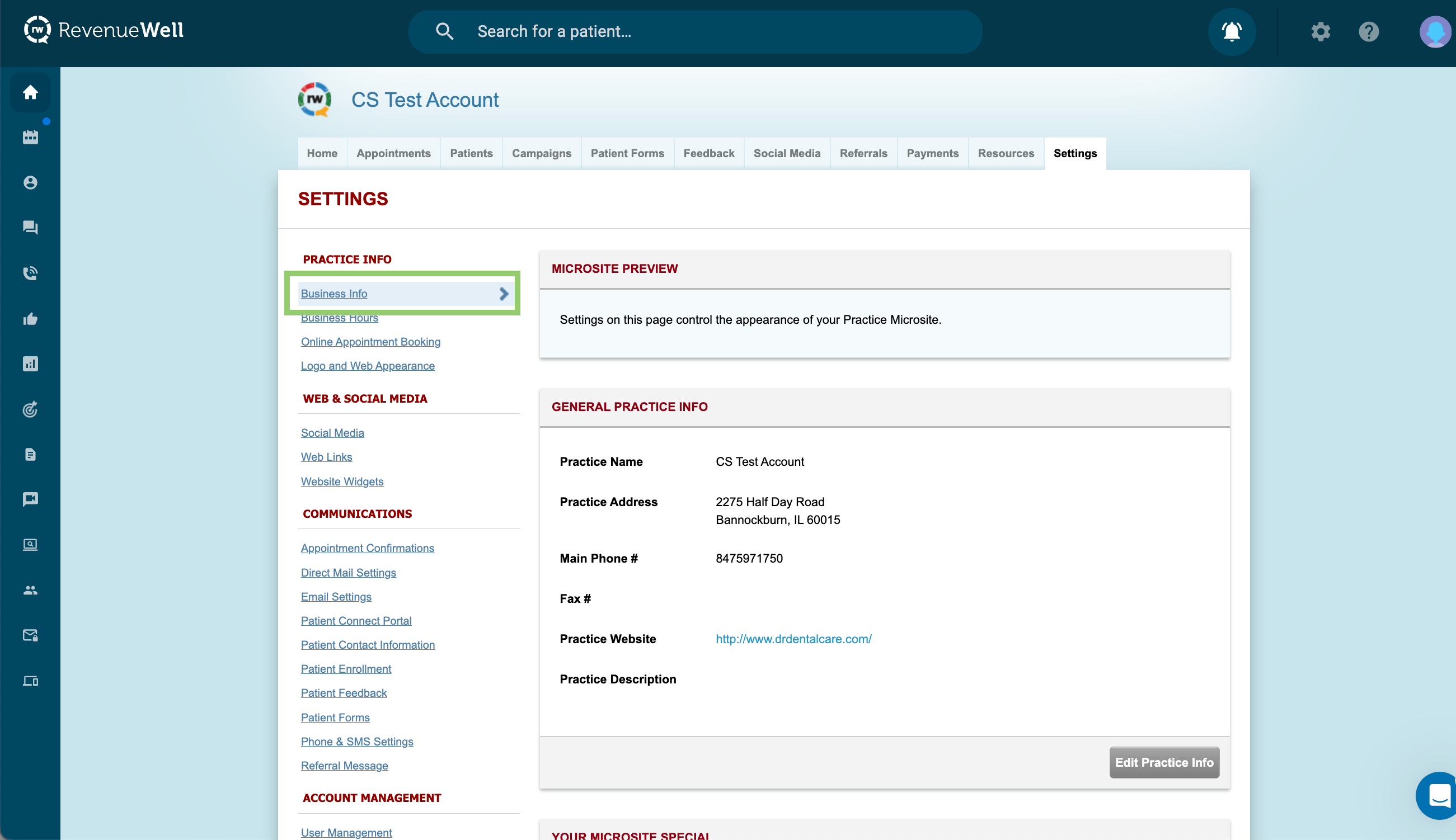Open Patient Feedback settings link

coord(344,693)
